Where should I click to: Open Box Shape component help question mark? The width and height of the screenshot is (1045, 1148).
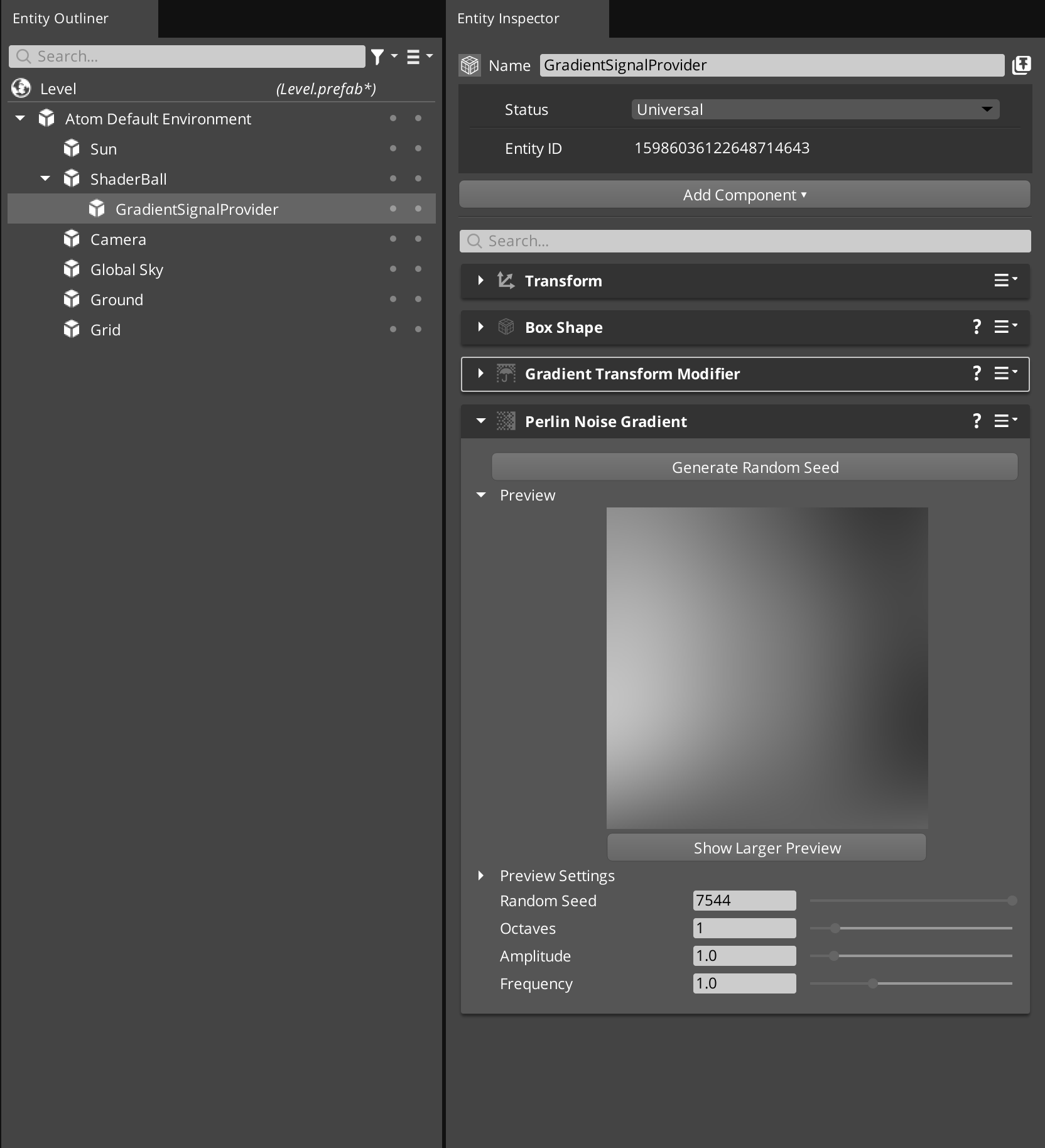coord(977,327)
